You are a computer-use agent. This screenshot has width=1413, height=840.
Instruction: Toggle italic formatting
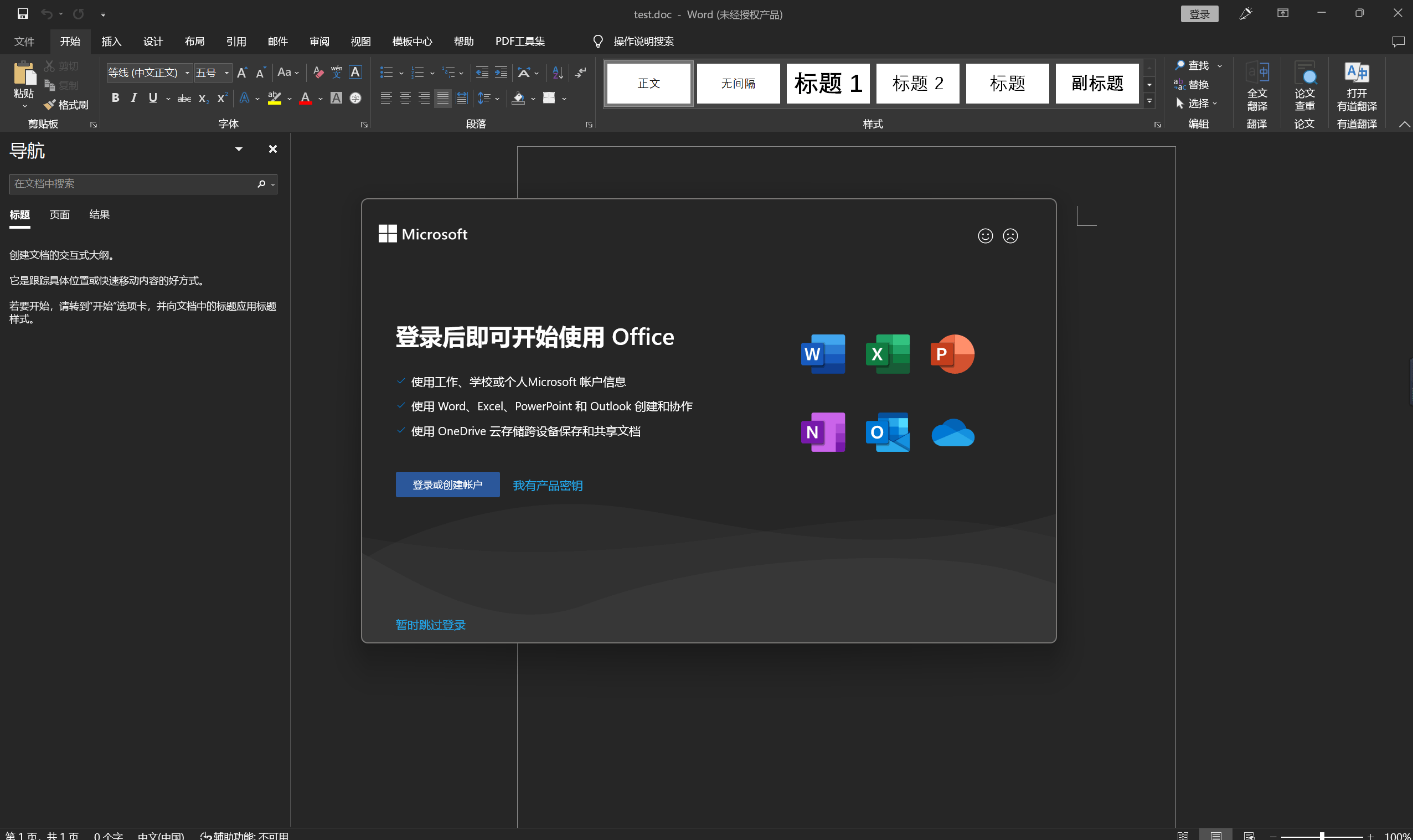(x=133, y=98)
